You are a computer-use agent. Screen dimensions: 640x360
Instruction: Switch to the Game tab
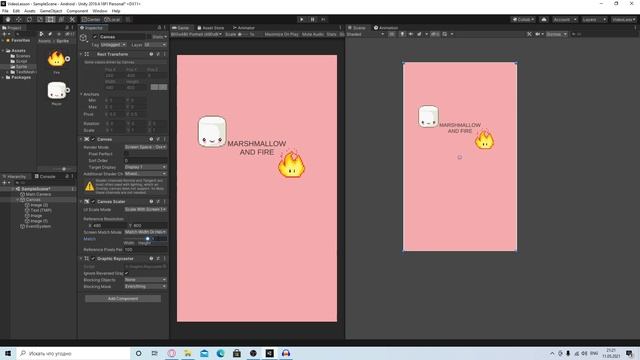tap(181, 28)
